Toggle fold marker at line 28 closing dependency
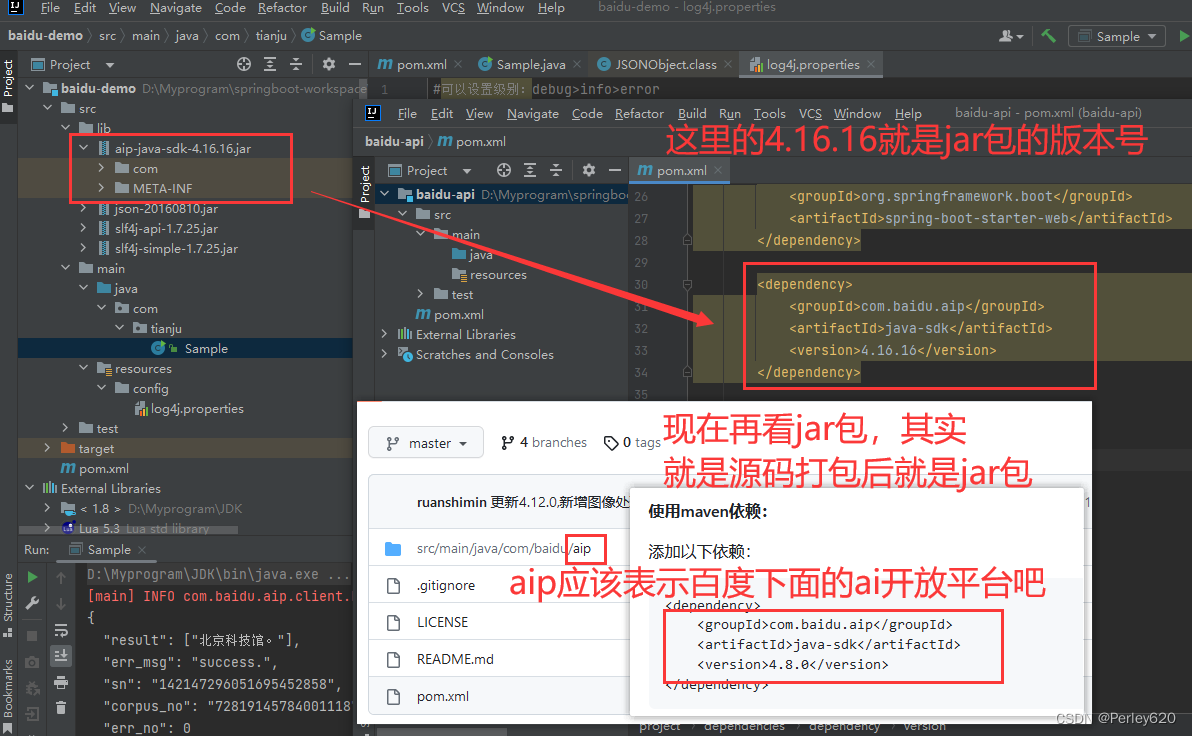This screenshot has width=1192, height=736. pyautogui.click(x=687, y=240)
